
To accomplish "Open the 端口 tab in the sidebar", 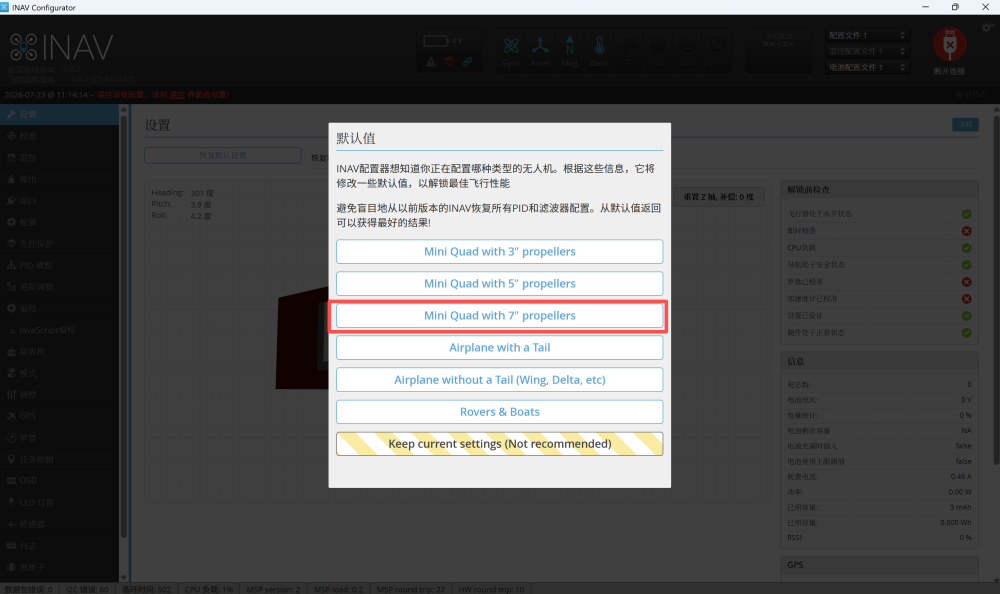I will pos(59,200).
